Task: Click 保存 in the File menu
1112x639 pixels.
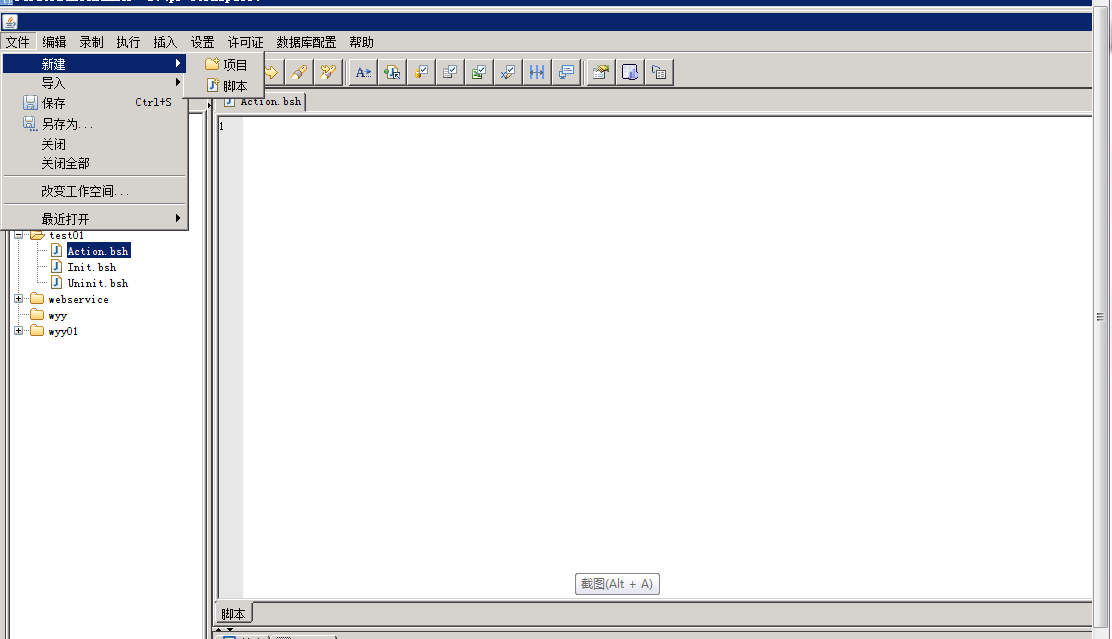Action: tap(54, 103)
